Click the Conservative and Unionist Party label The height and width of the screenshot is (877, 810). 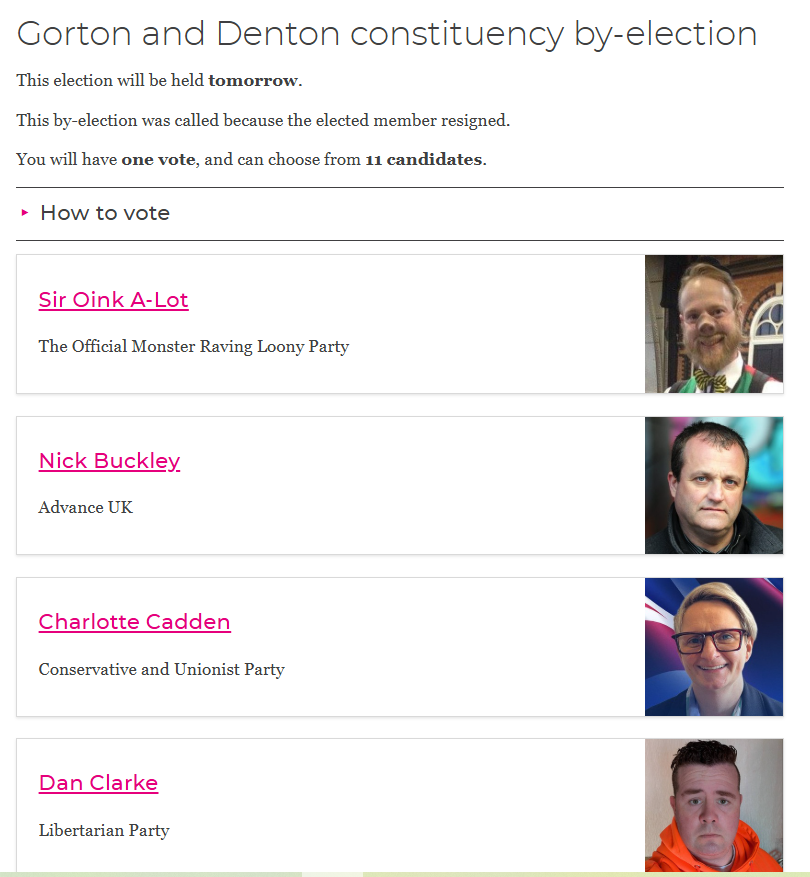coord(161,669)
